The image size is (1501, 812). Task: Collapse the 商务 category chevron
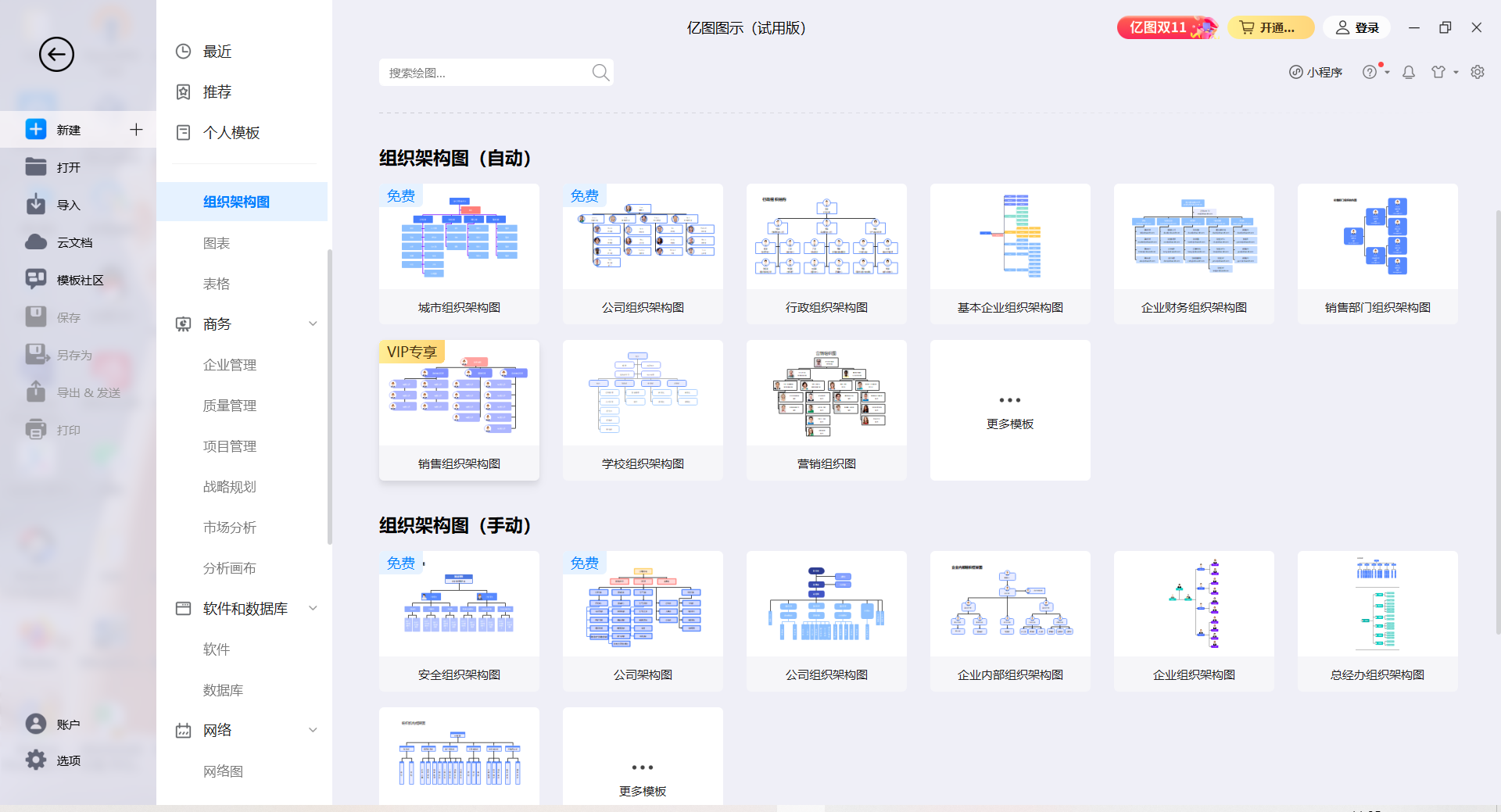click(x=313, y=324)
